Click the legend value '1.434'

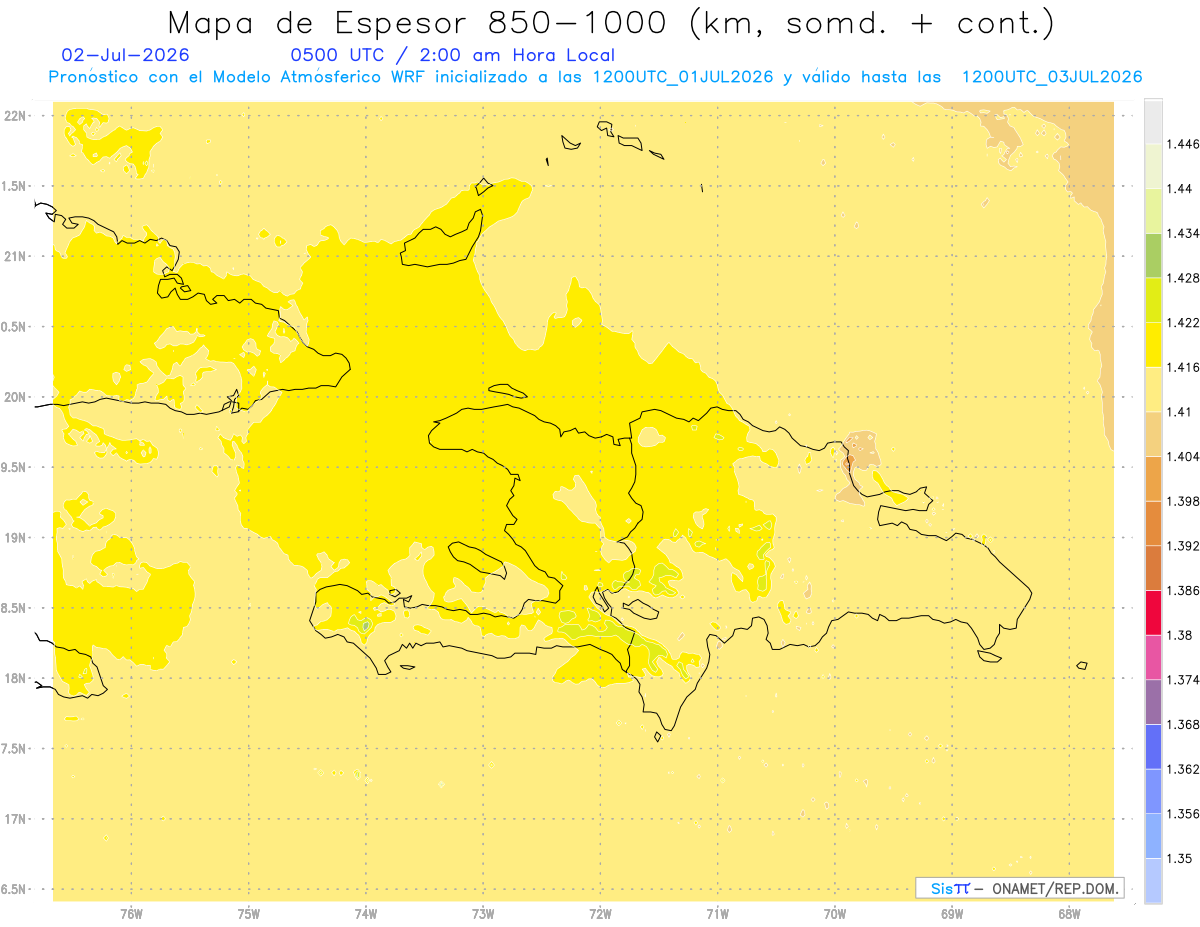(1183, 233)
